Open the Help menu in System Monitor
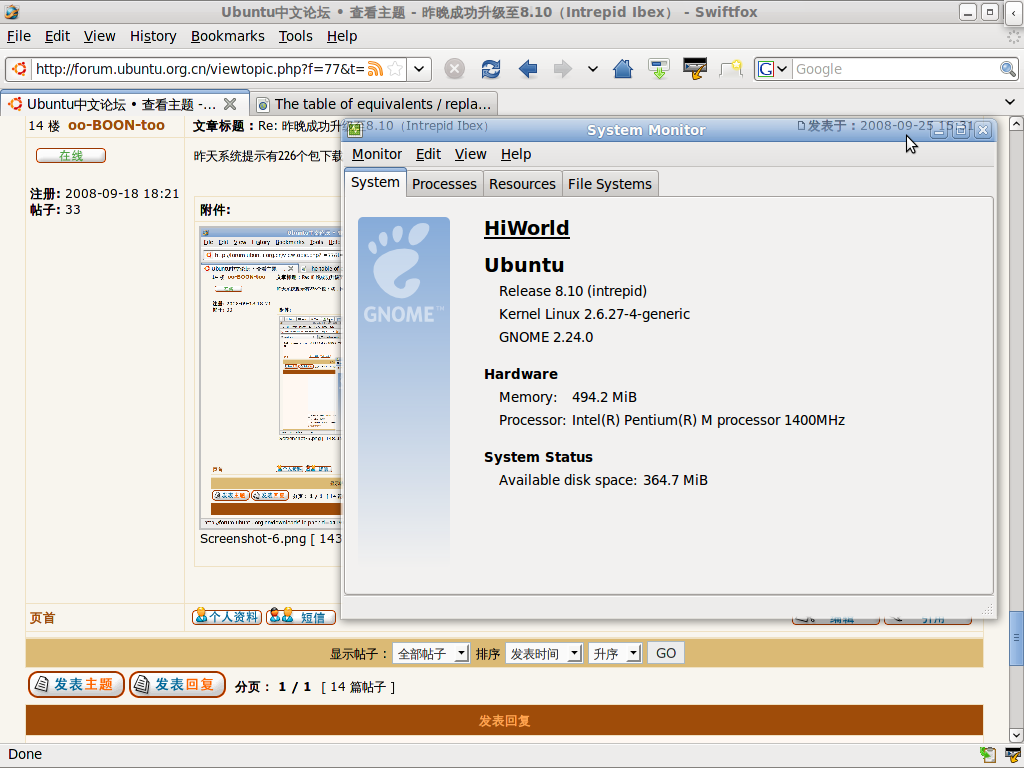This screenshot has height=768, width=1024. click(x=516, y=154)
